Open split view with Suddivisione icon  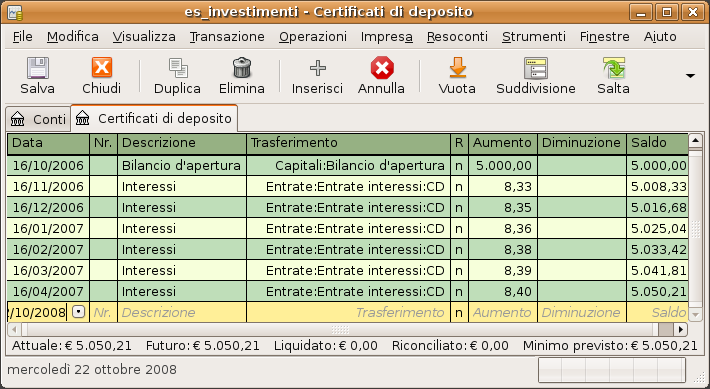point(536,68)
